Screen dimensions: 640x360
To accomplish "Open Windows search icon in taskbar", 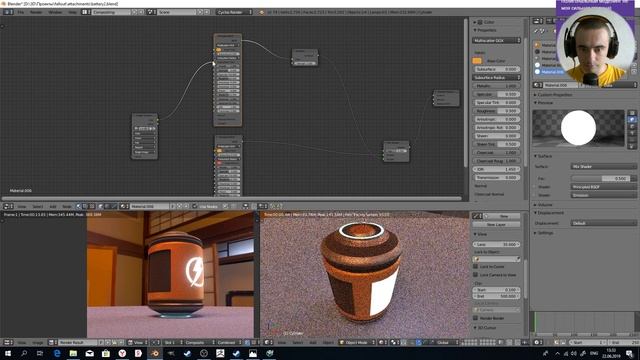I will [x=24, y=353].
